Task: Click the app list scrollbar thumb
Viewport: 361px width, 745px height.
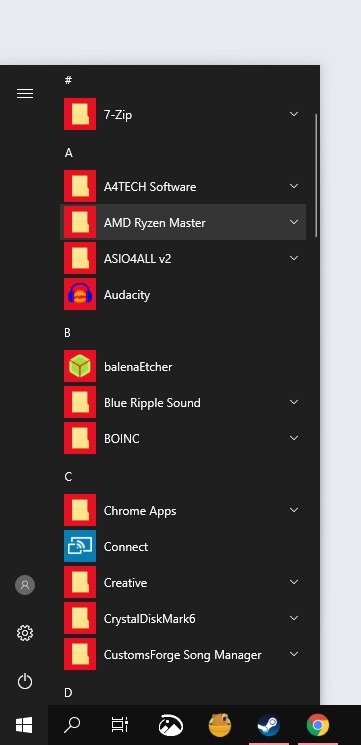Action: (x=316, y=176)
